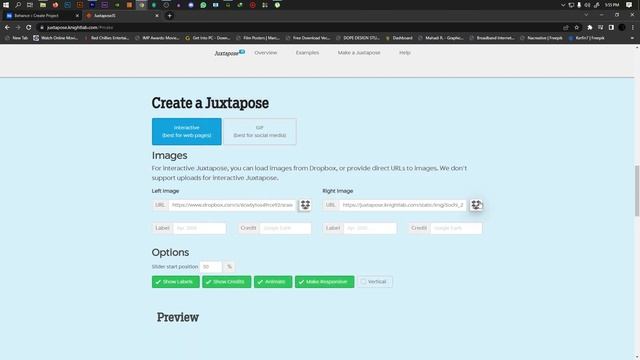
Task: Open the browser extensions puzzle icon
Action: point(589,27)
